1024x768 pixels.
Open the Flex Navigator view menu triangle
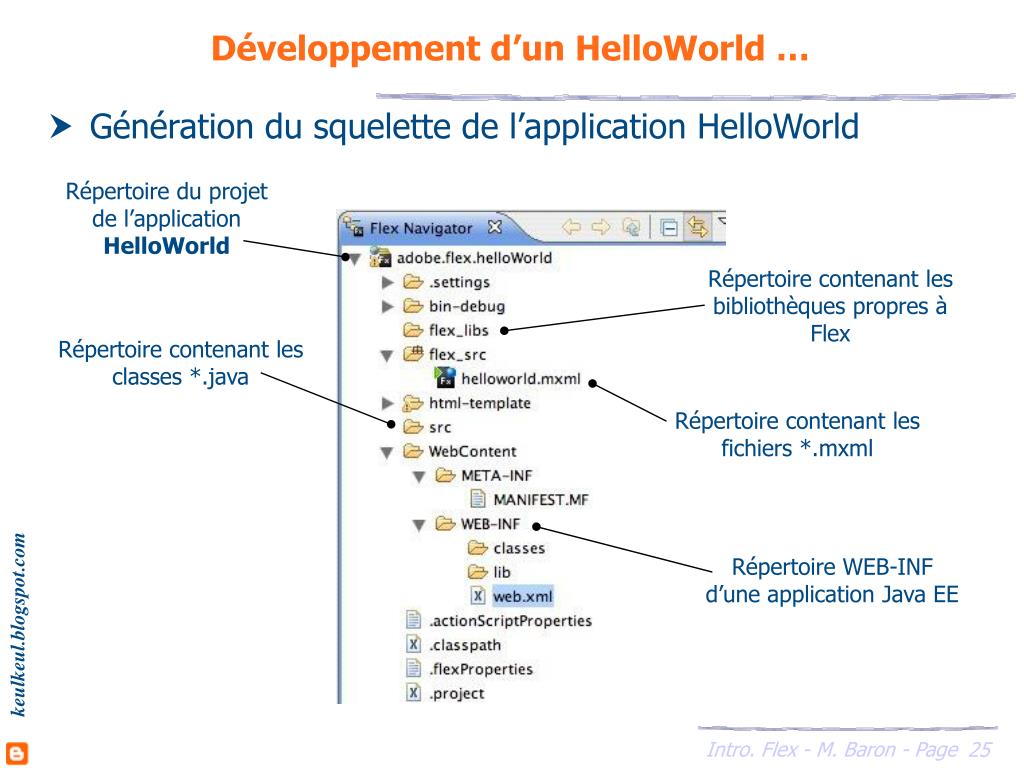coord(722,221)
